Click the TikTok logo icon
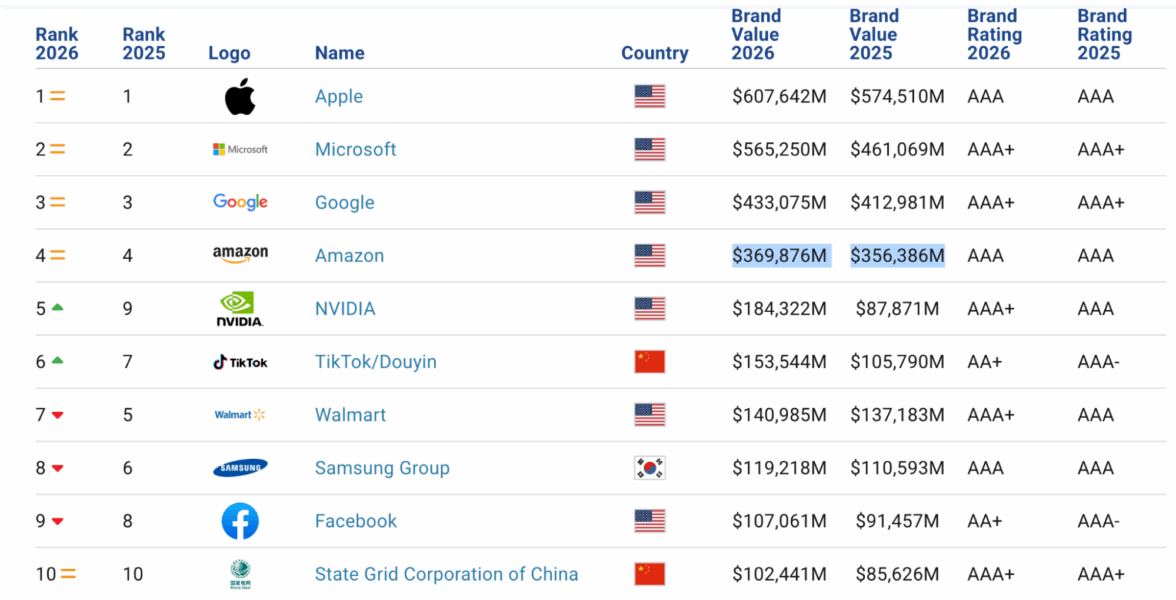Screen dimensions: 1176x600 (x=240, y=362)
